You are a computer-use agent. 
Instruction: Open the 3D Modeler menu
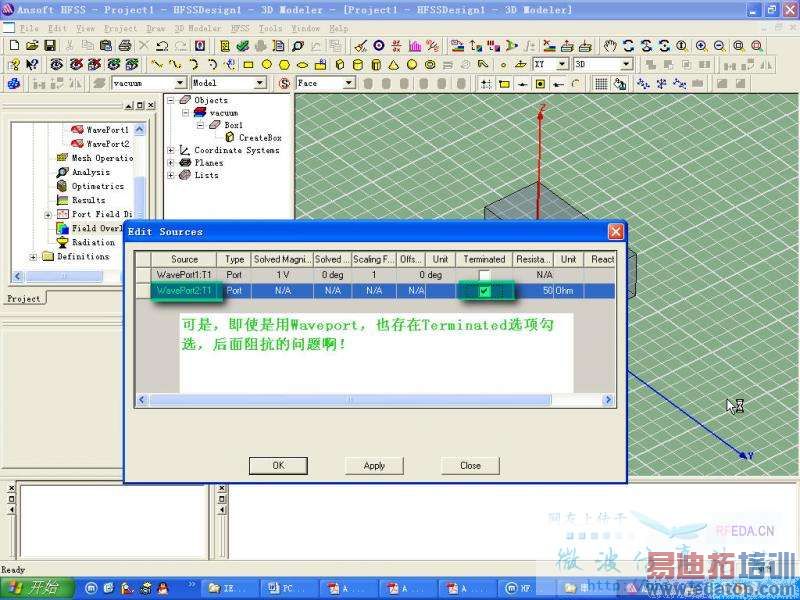(x=198, y=28)
